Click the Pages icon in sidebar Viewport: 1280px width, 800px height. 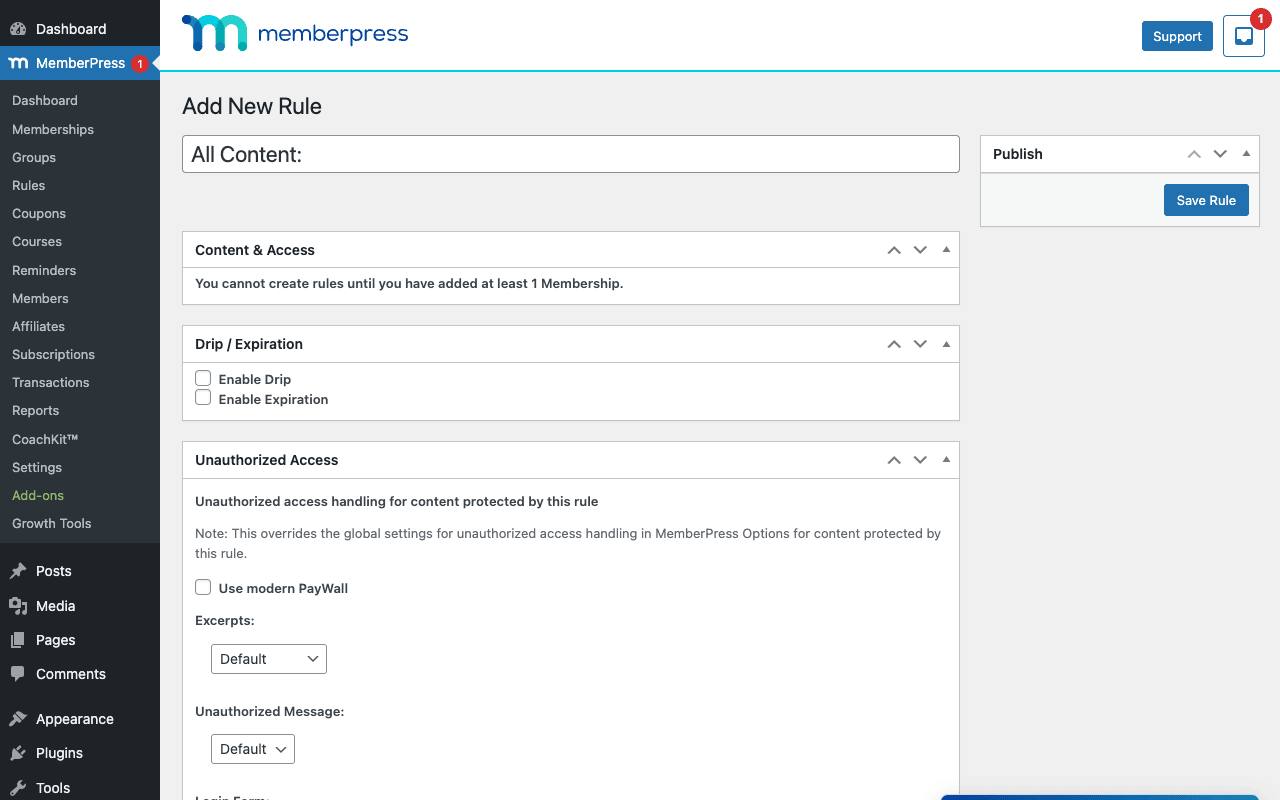pos(18,640)
